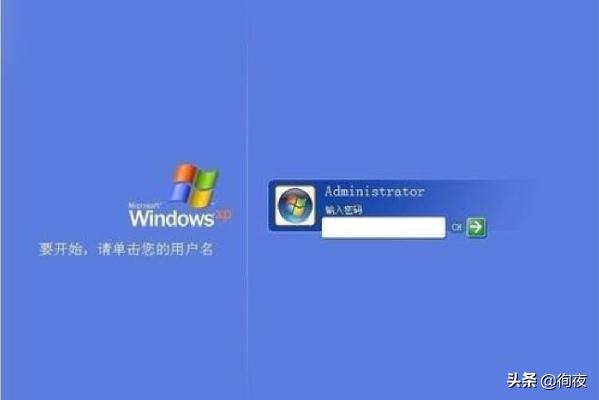599x400 pixels.
Task: Click the vertical divider line between panels
Action: [247, 200]
